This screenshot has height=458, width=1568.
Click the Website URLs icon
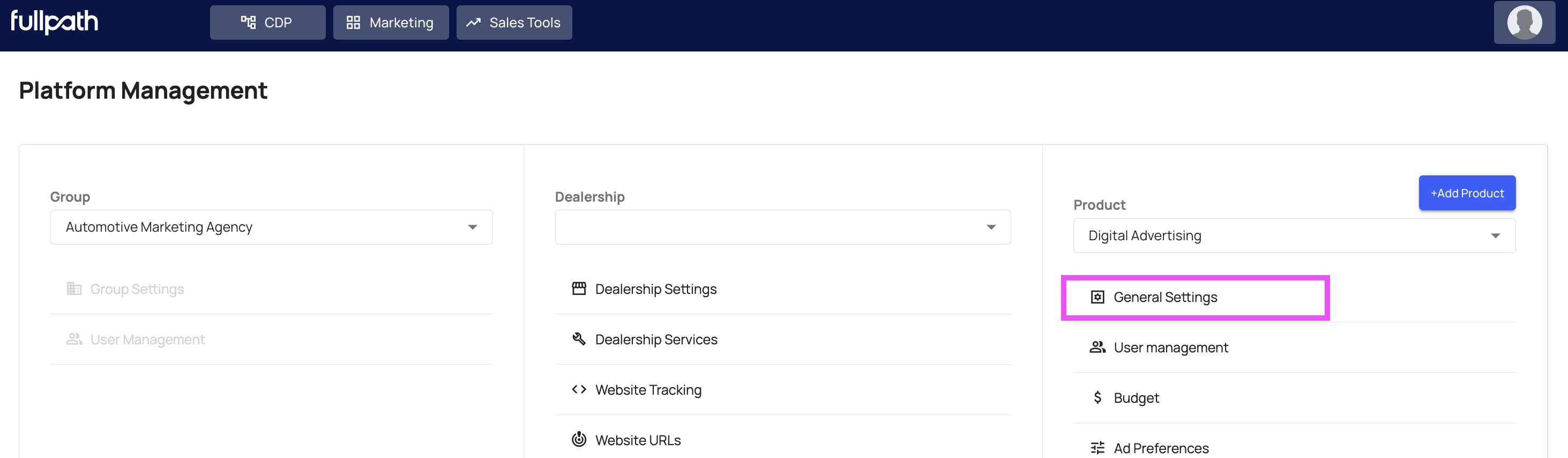pyautogui.click(x=578, y=439)
